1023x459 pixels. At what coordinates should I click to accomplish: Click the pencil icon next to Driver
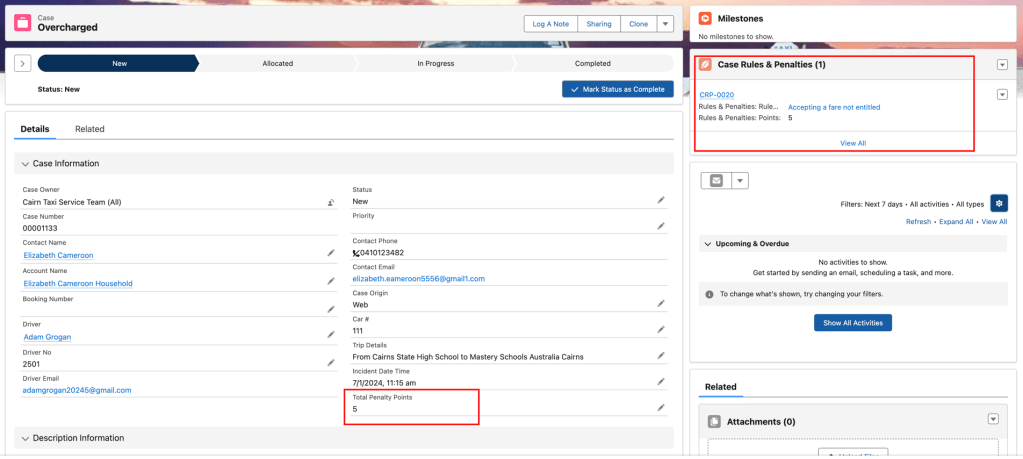tap(331, 336)
